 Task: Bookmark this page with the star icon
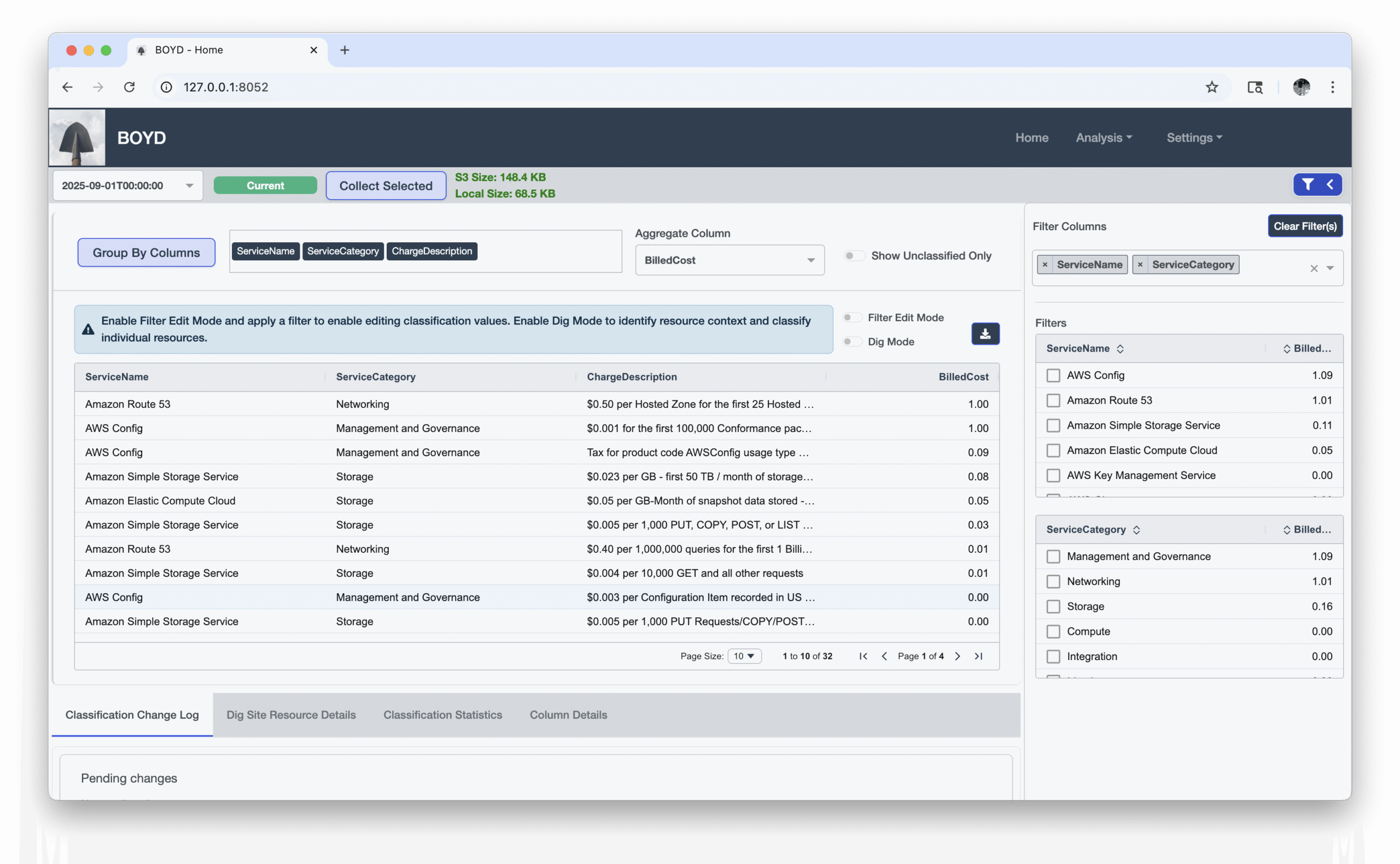click(x=1211, y=87)
